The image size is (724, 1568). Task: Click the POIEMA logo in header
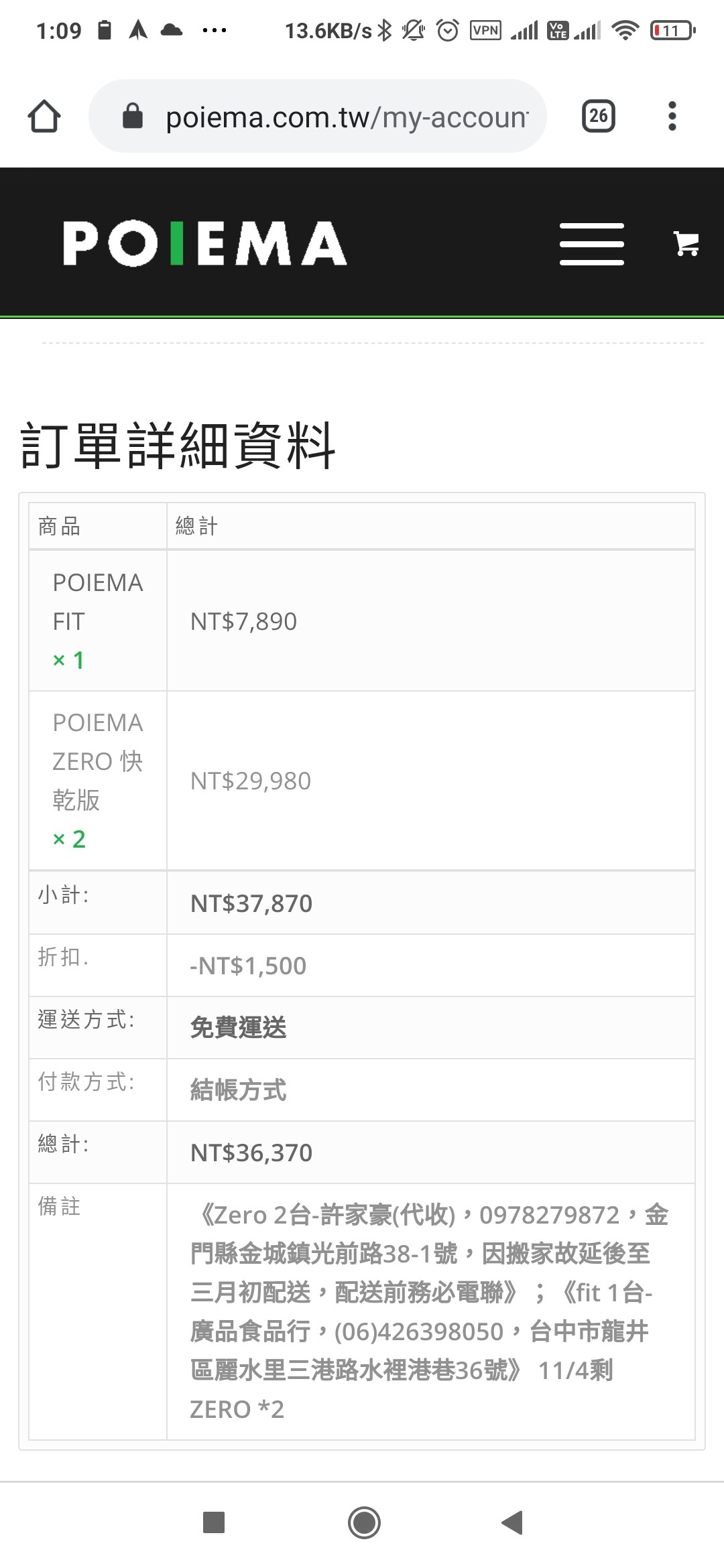pyautogui.click(x=205, y=243)
